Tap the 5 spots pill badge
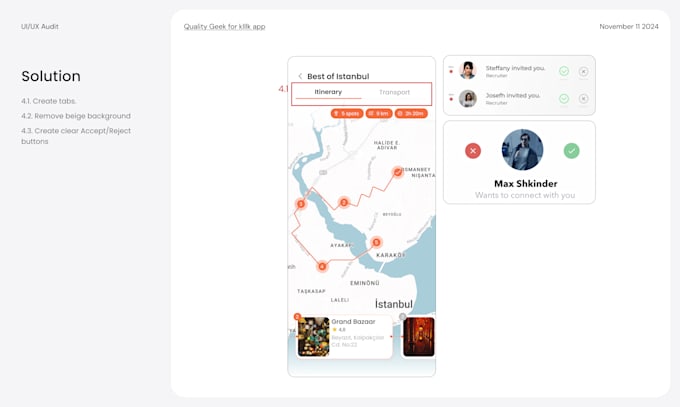The image size is (680, 407). [x=347, y=114]
